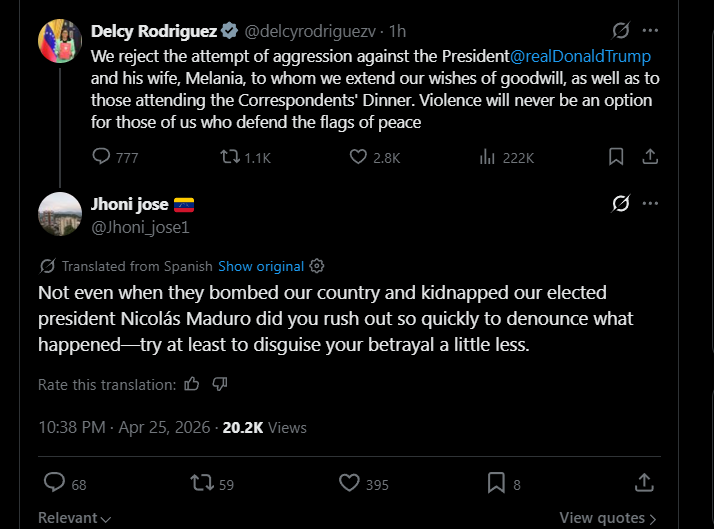The width and height of the screenshot is (714, 529).
Task: Click Grok icon on Jhoni jose's post
Action: (x=621, y=204)
